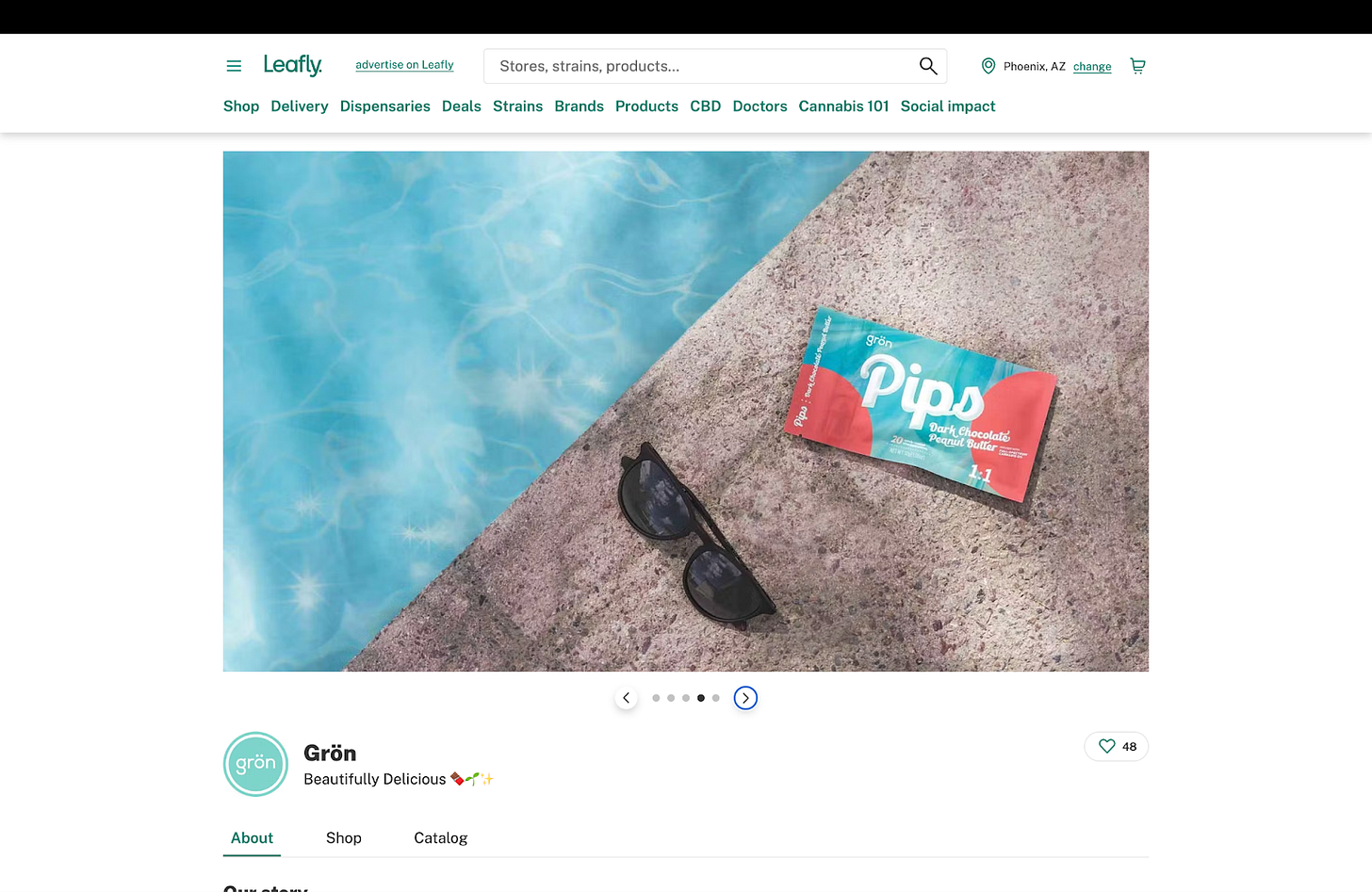Viewport: 1372px width, 892px height.
Task: Select the third carousel dot
Action: click(686, 698)
